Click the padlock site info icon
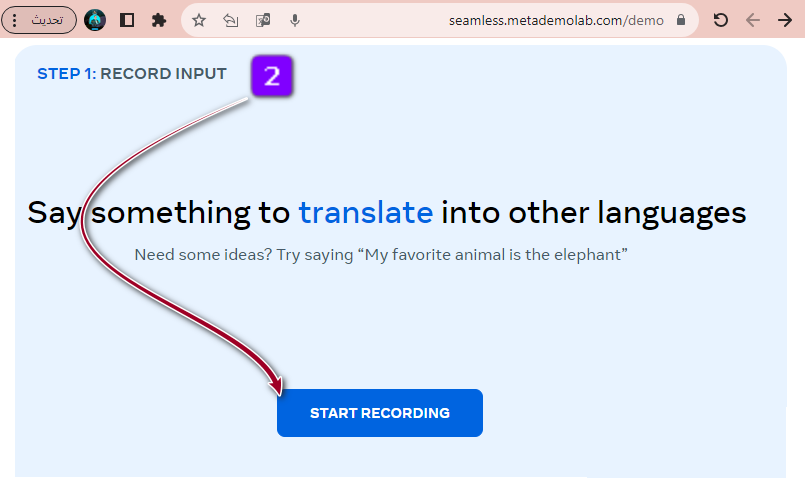This screenshot has height=478, width=805. coord(681,20)
